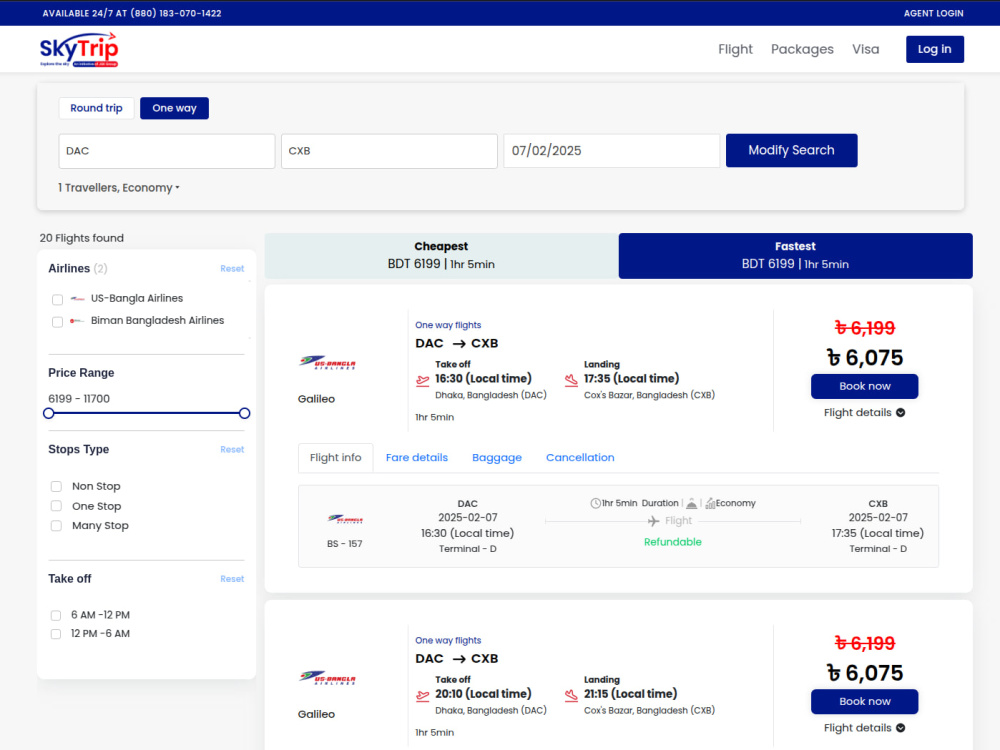The height and width of the screenshot is (750, 1000).
Task: Check the US-Bangla Airlines filter
Action: 57,299
